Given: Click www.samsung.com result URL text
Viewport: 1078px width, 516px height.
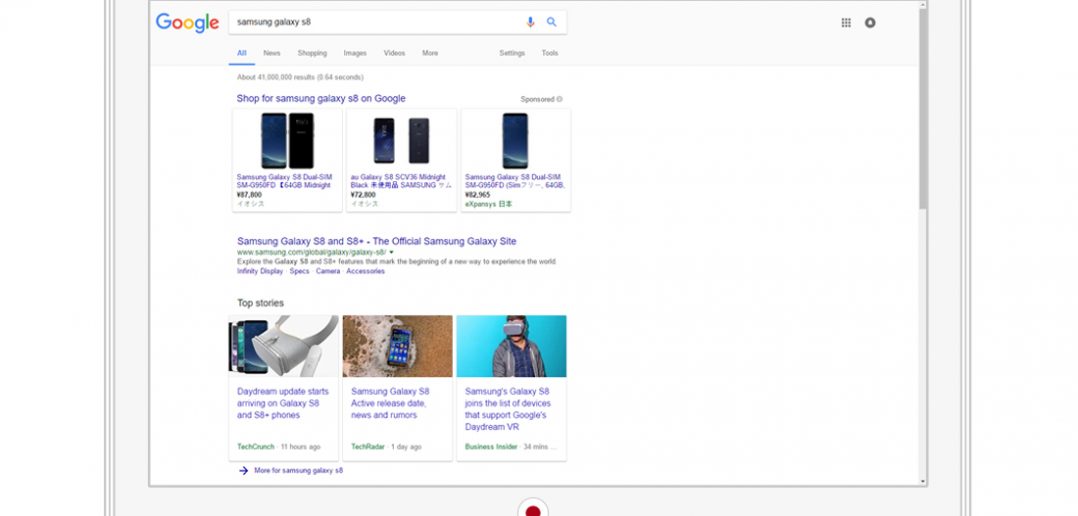Looking at the screenshot, I should 311,252.
